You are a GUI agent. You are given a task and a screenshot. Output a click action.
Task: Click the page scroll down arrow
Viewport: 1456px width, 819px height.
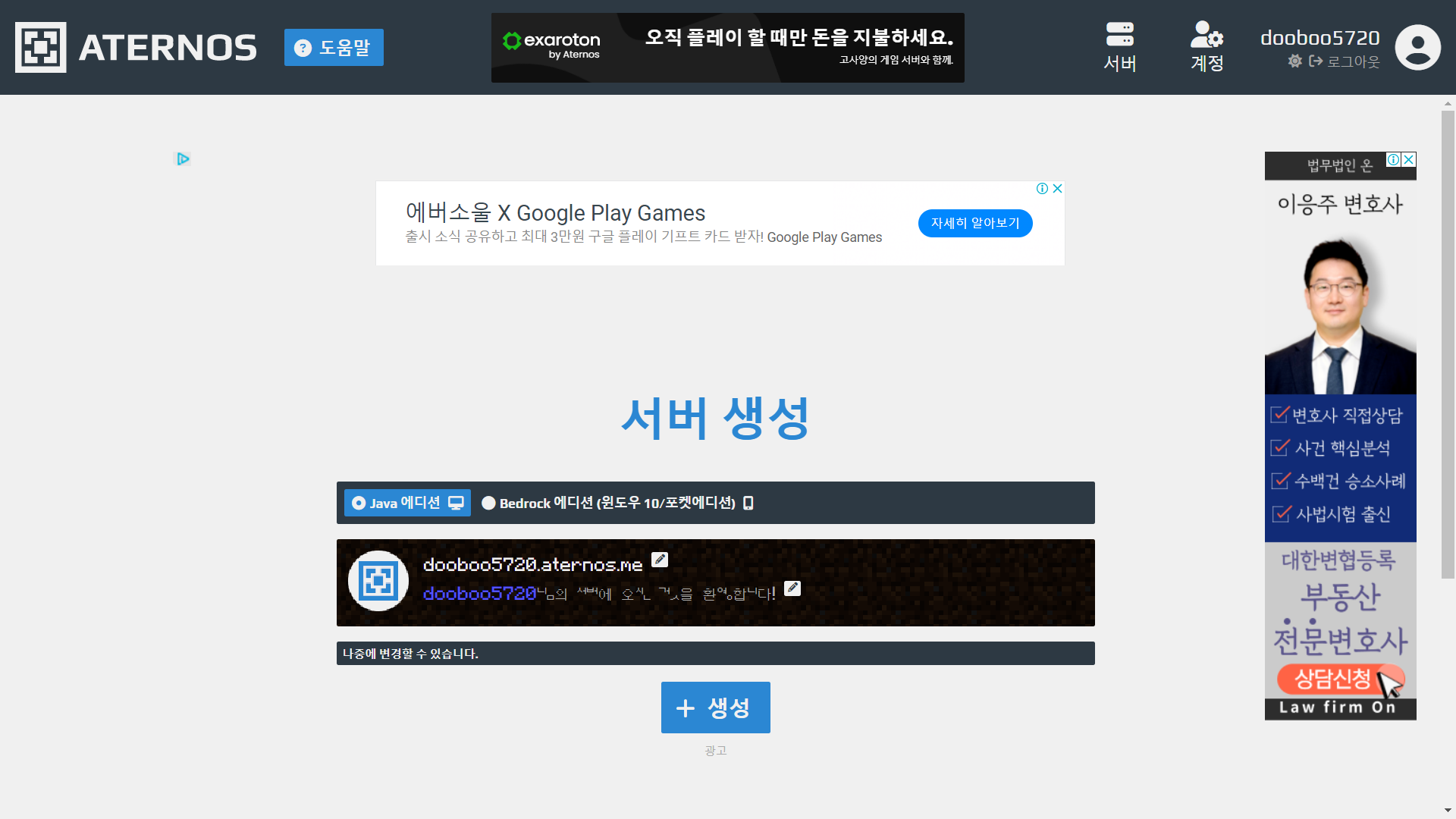tap(1448, 810)
